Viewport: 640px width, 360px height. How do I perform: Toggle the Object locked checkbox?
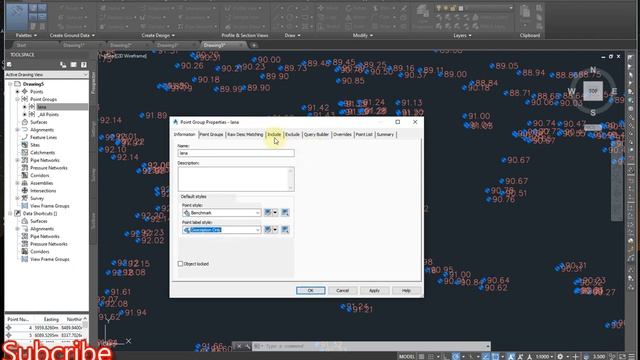point(180,264)
